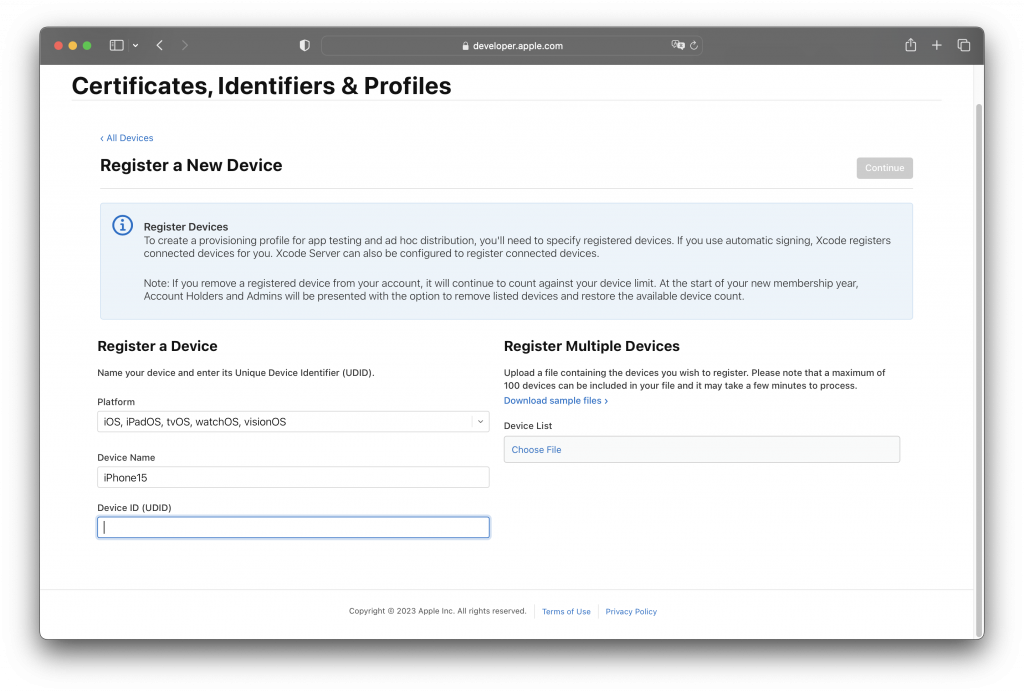Click the Register Devices info icon
Viewport: 1024px width, 692px height.
point(122,225)
